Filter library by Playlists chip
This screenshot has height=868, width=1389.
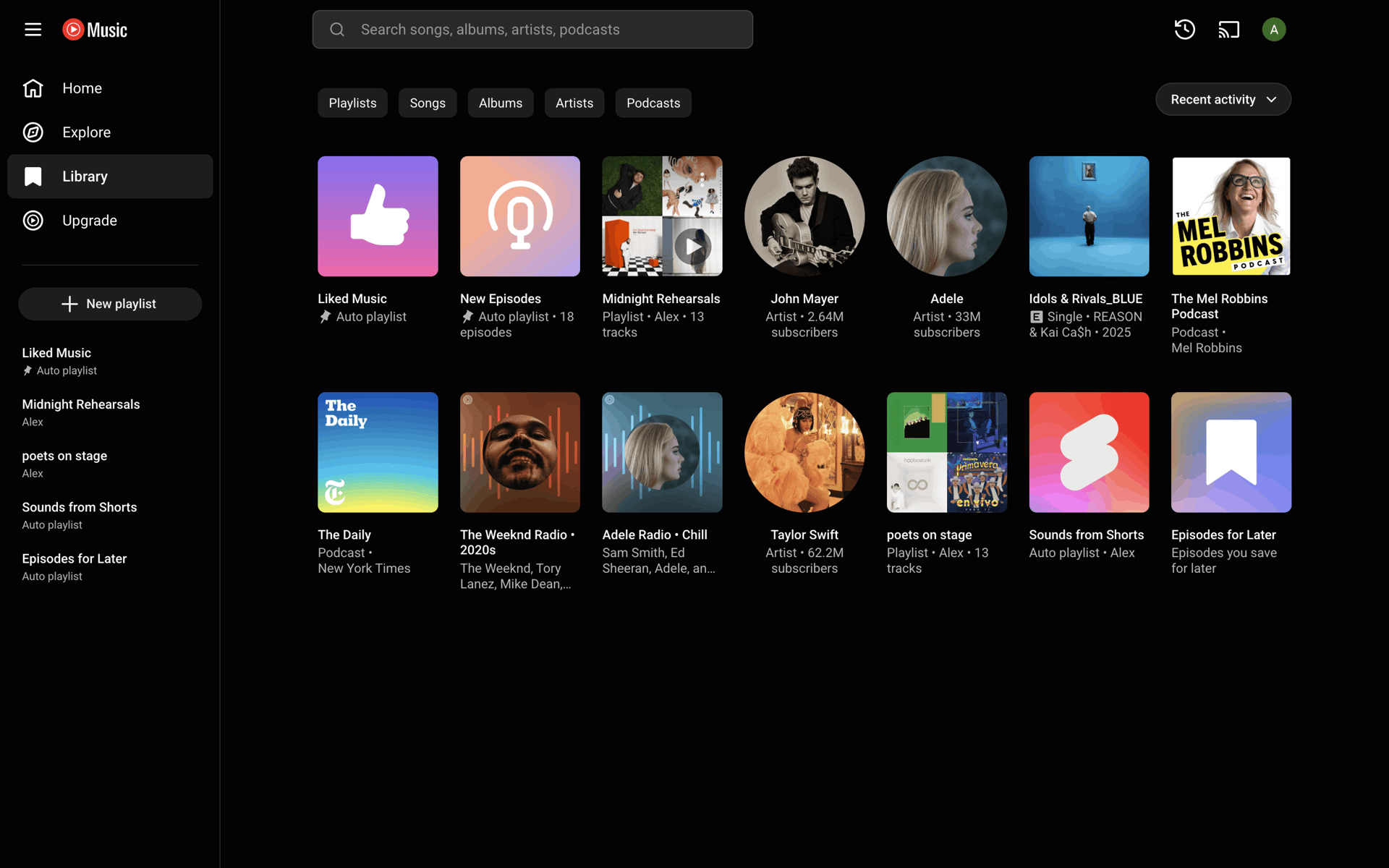[352, 103]
